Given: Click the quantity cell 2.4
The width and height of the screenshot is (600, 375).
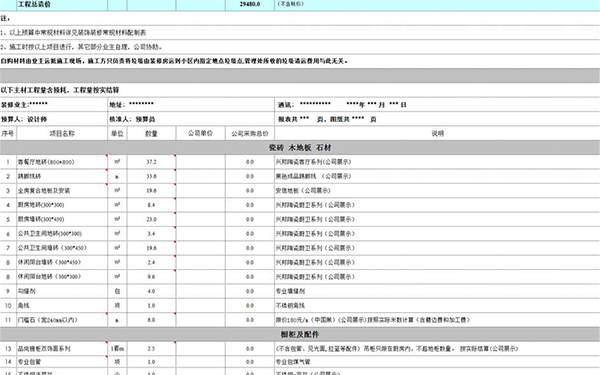Looking at the screenshot, I should [x=152, y=262].
